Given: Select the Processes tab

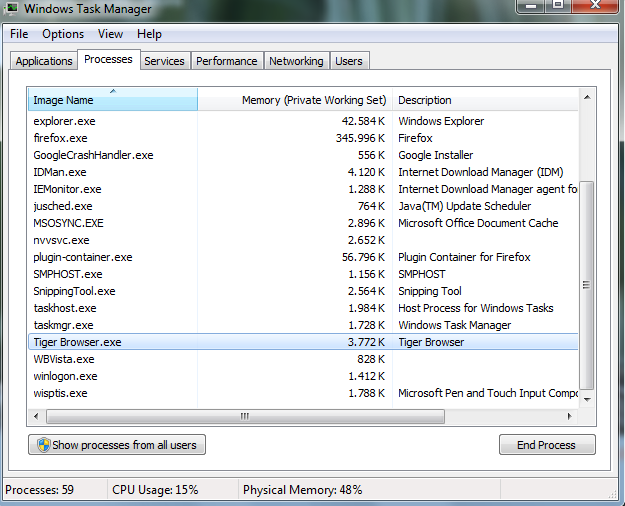Looking at the screenshot, I should pos(108,59).
